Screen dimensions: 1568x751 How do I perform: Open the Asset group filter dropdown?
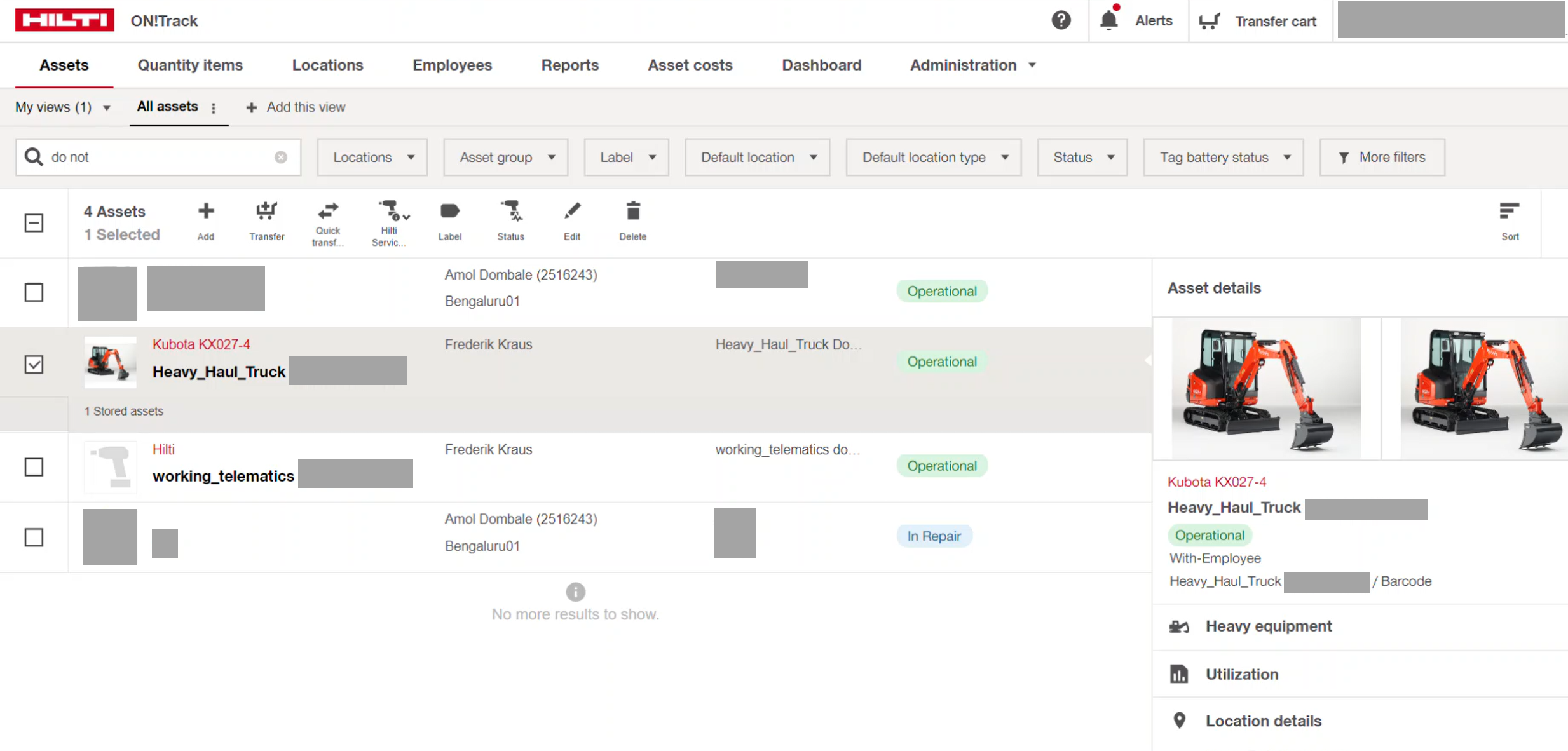(505, 157)
